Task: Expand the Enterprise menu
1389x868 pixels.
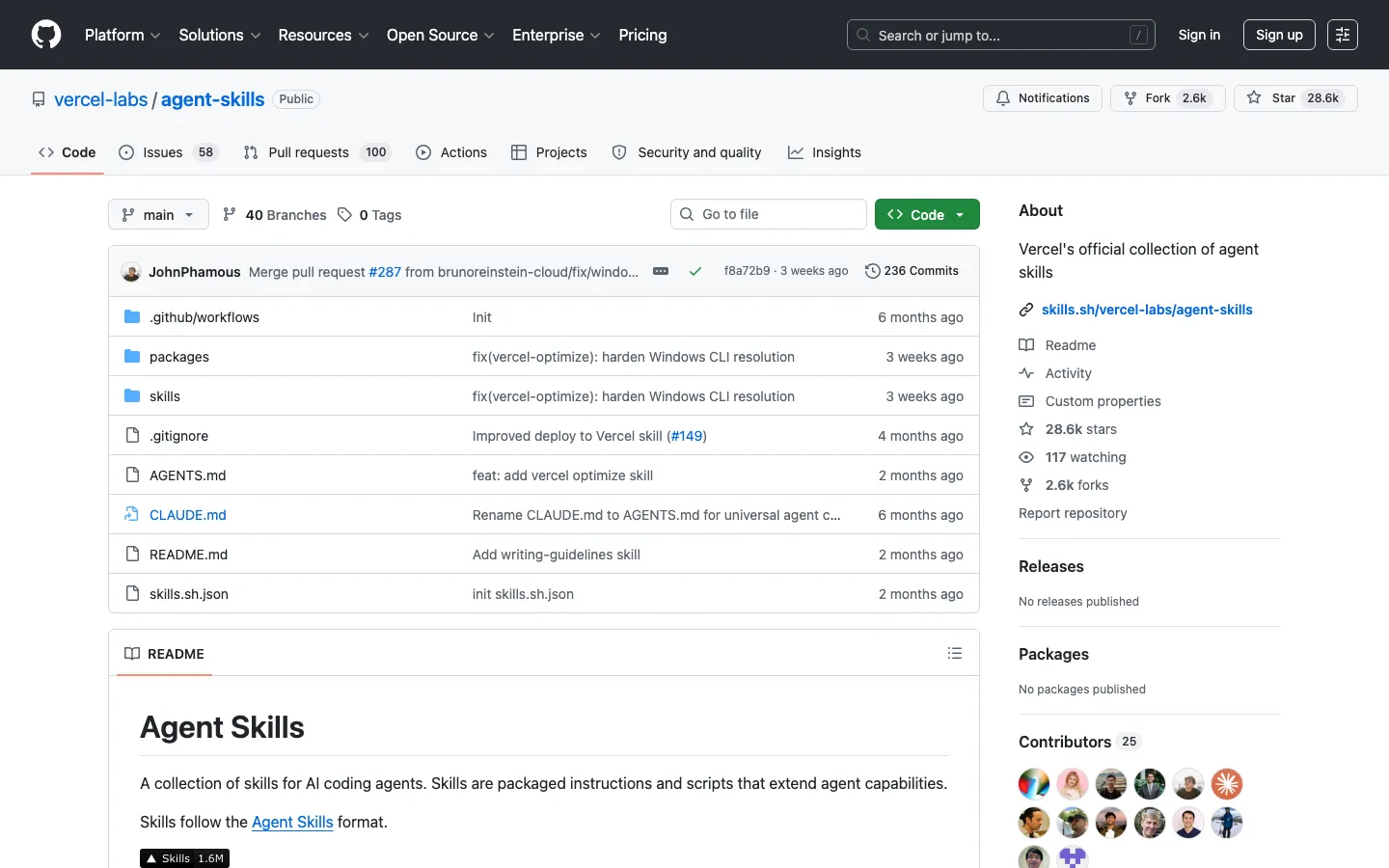Action: click(557, 35)
